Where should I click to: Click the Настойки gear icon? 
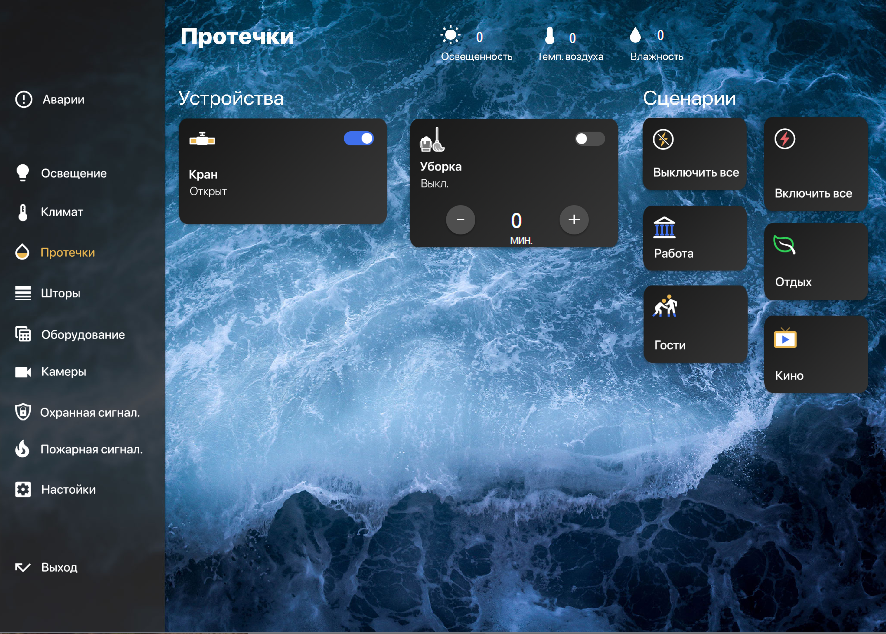click(x=23, y=490)
